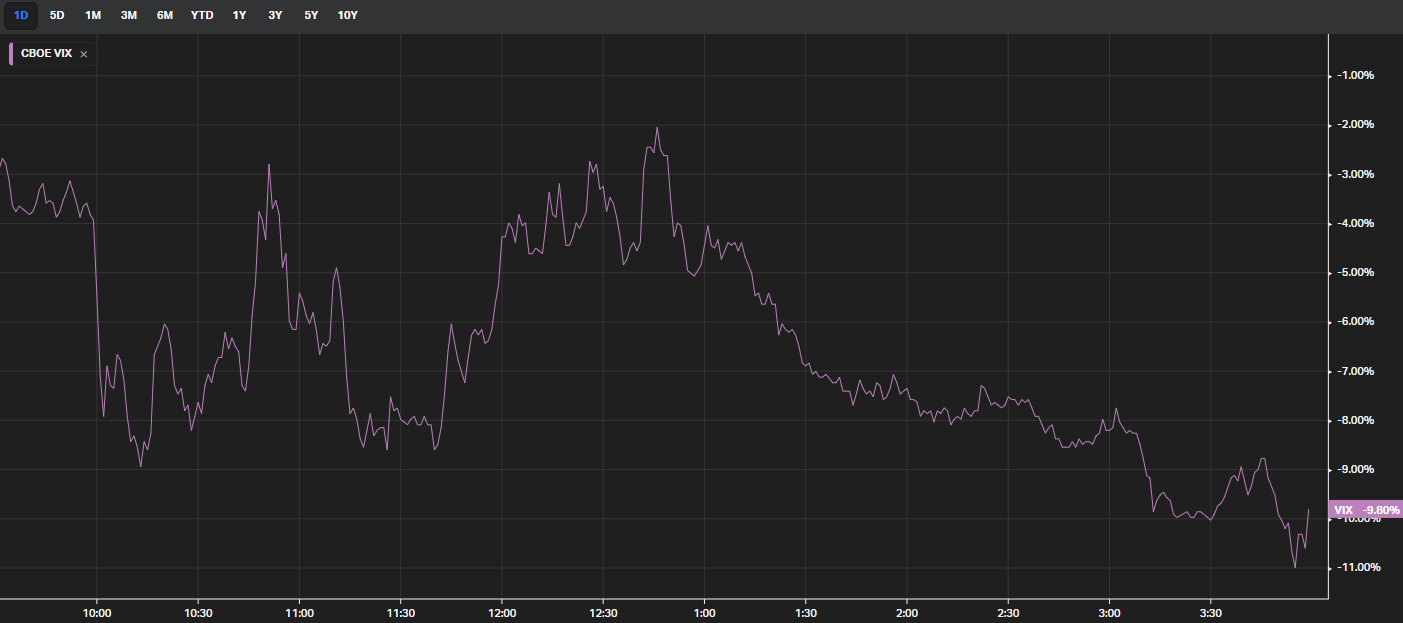
Task: Switch to the 1Y range
Action: (x=239, y=15)
